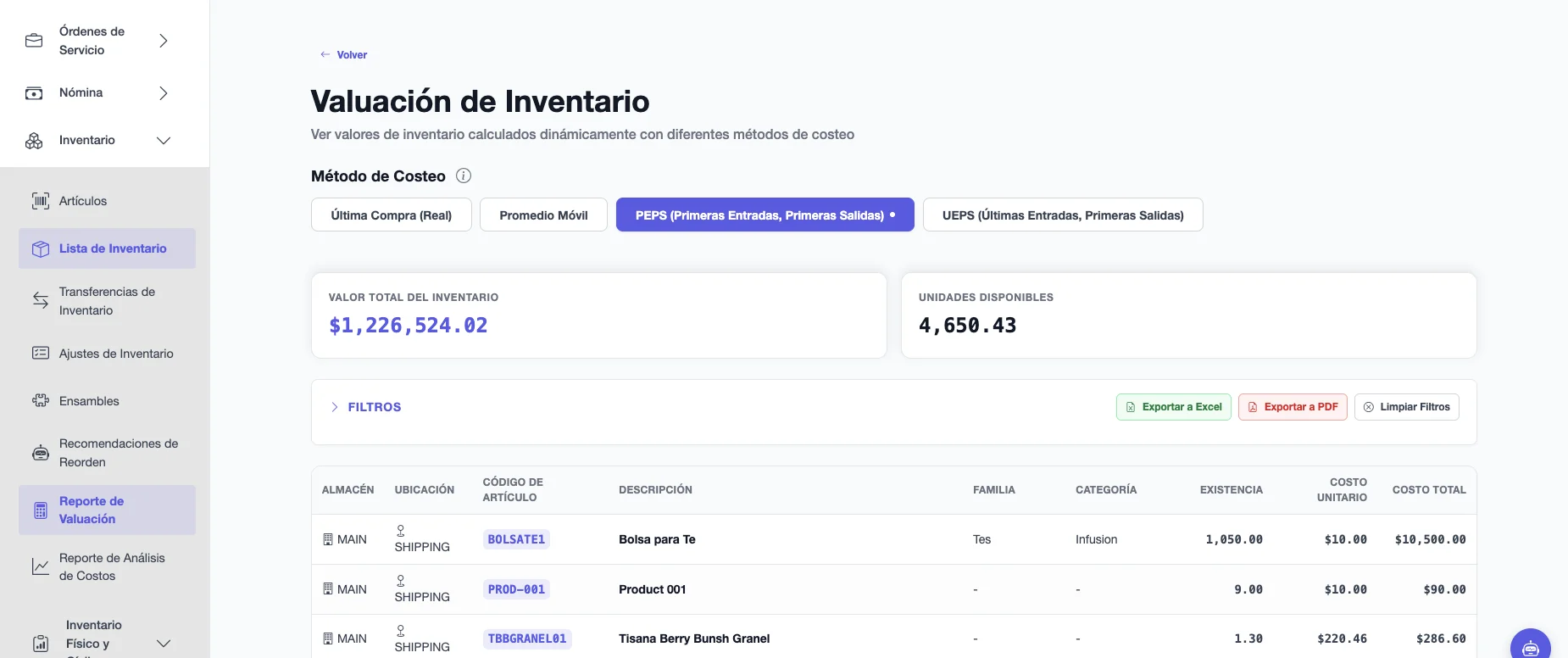Click the Lista de Inventario box icon

41,248
